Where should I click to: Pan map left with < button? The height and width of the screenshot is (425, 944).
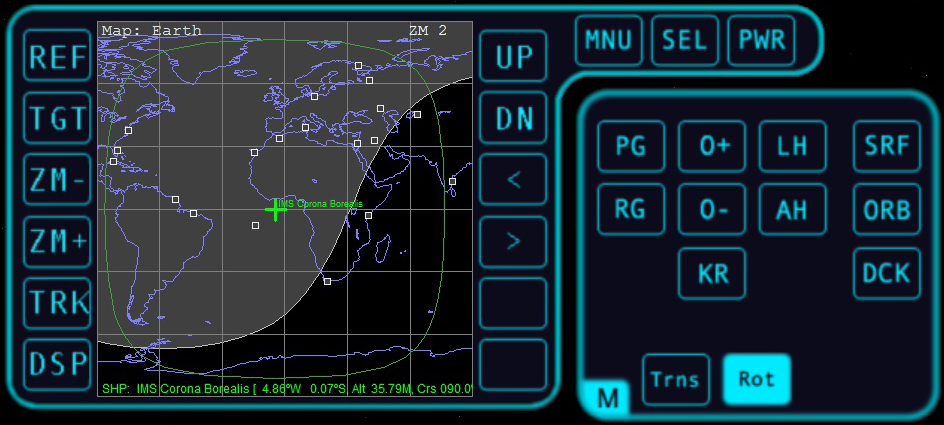(514, 179)
